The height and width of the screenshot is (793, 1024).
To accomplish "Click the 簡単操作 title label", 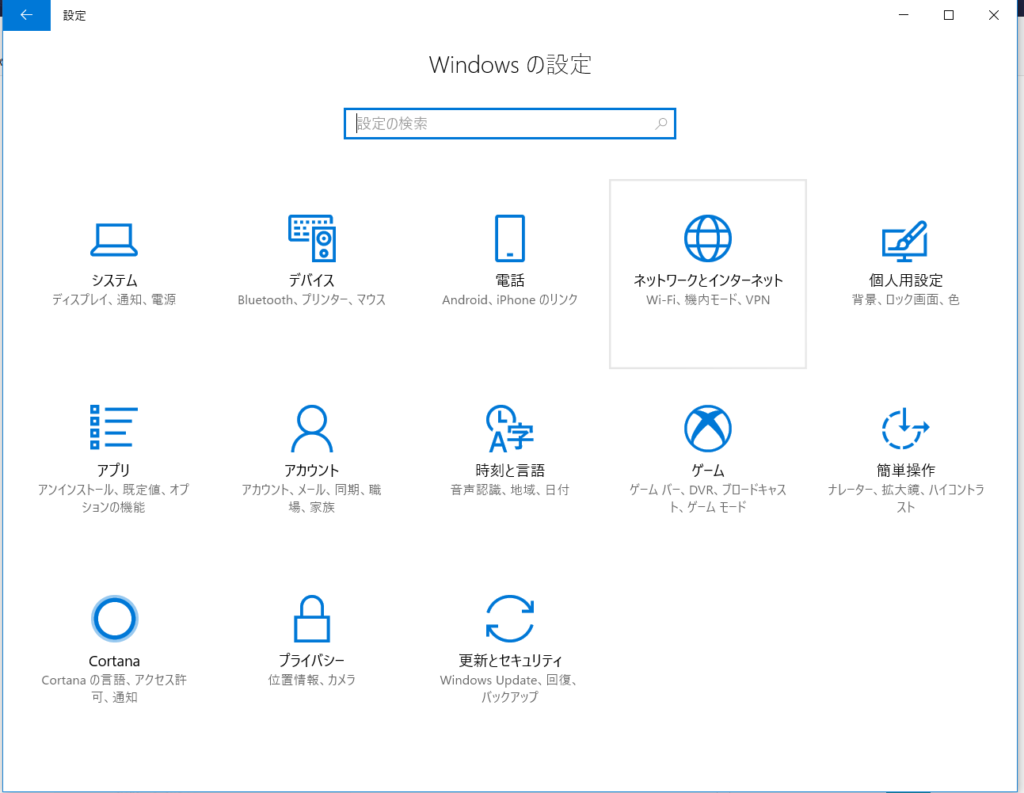I will (x=906, y=470).
